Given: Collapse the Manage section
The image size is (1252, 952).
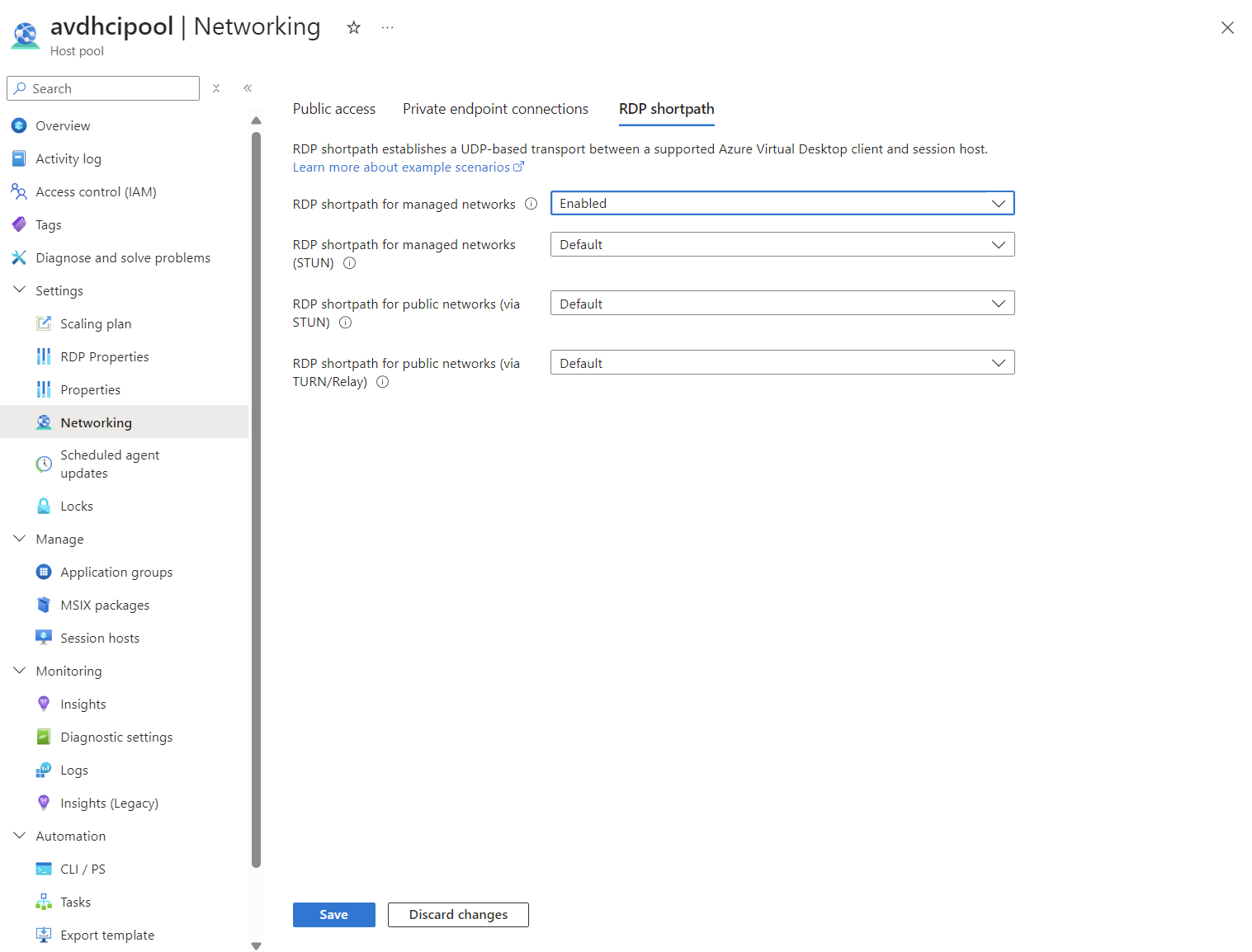Looking at the screenshot, I should tap(20, 539).
